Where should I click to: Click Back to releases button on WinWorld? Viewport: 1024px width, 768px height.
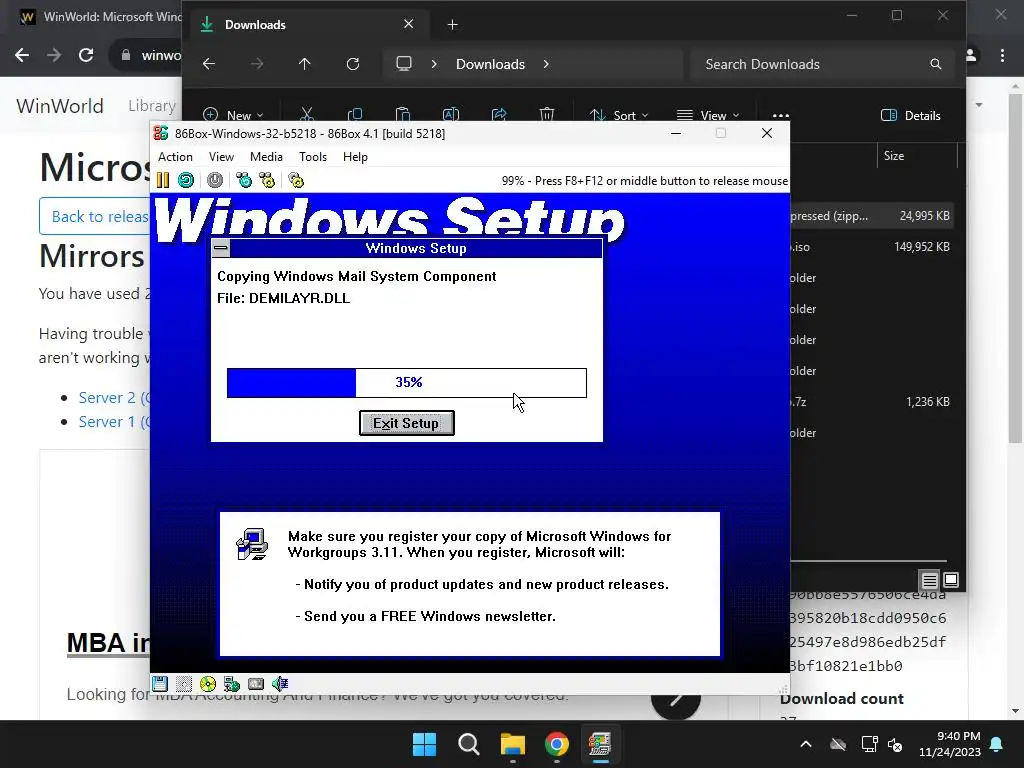(95, 216)
